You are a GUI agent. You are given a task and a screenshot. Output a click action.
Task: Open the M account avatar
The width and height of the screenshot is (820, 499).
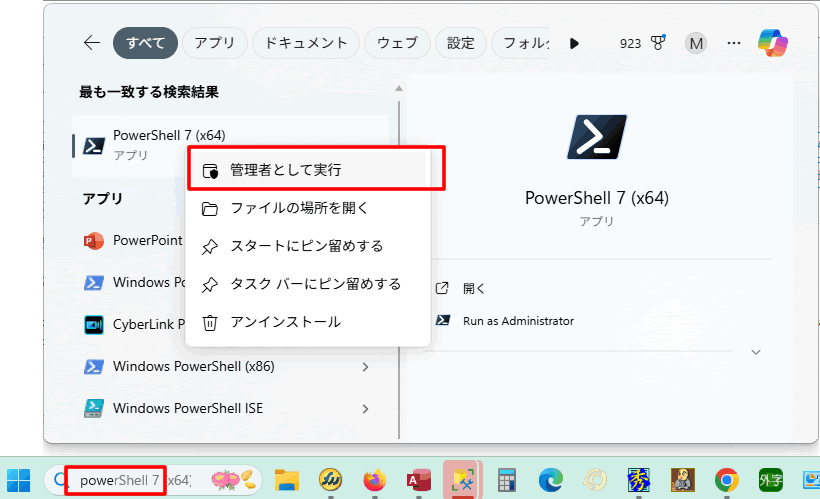696,43
